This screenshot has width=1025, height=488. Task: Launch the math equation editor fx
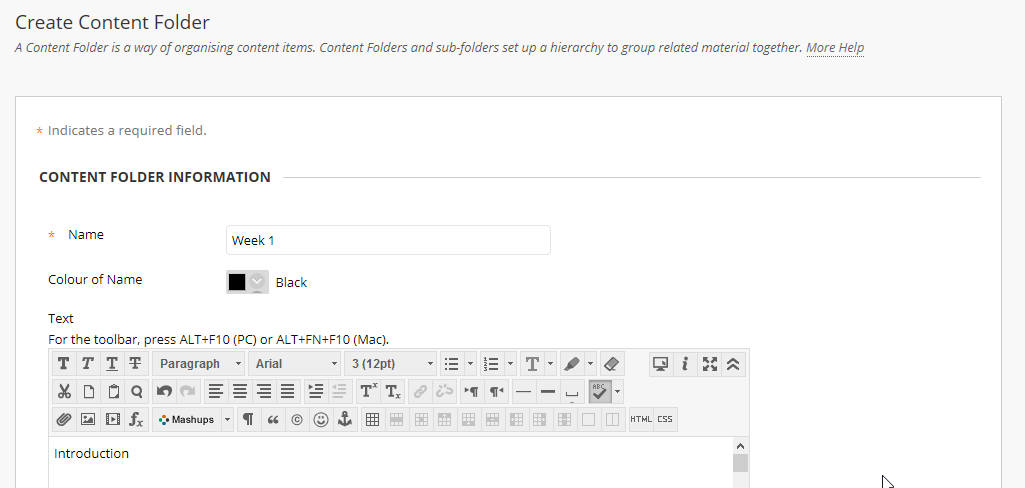[136, 419]
